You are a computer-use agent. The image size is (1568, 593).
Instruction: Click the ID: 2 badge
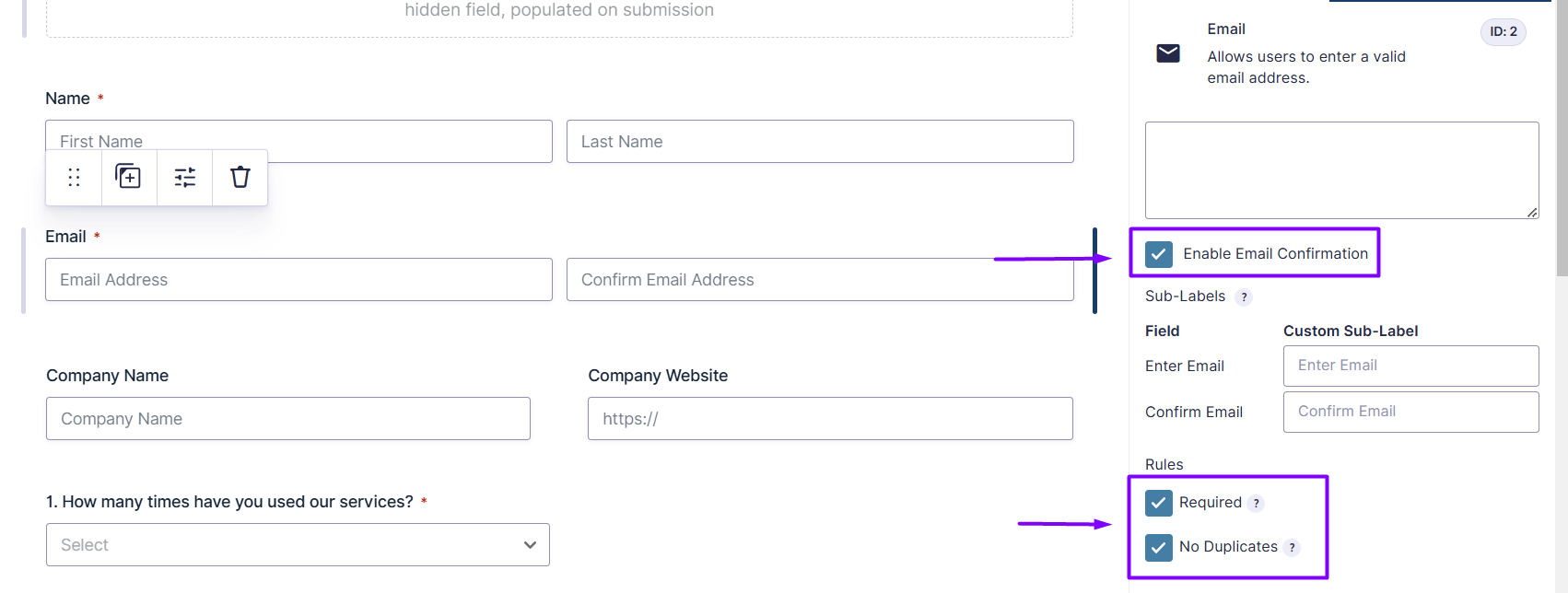click(1503, 31)
